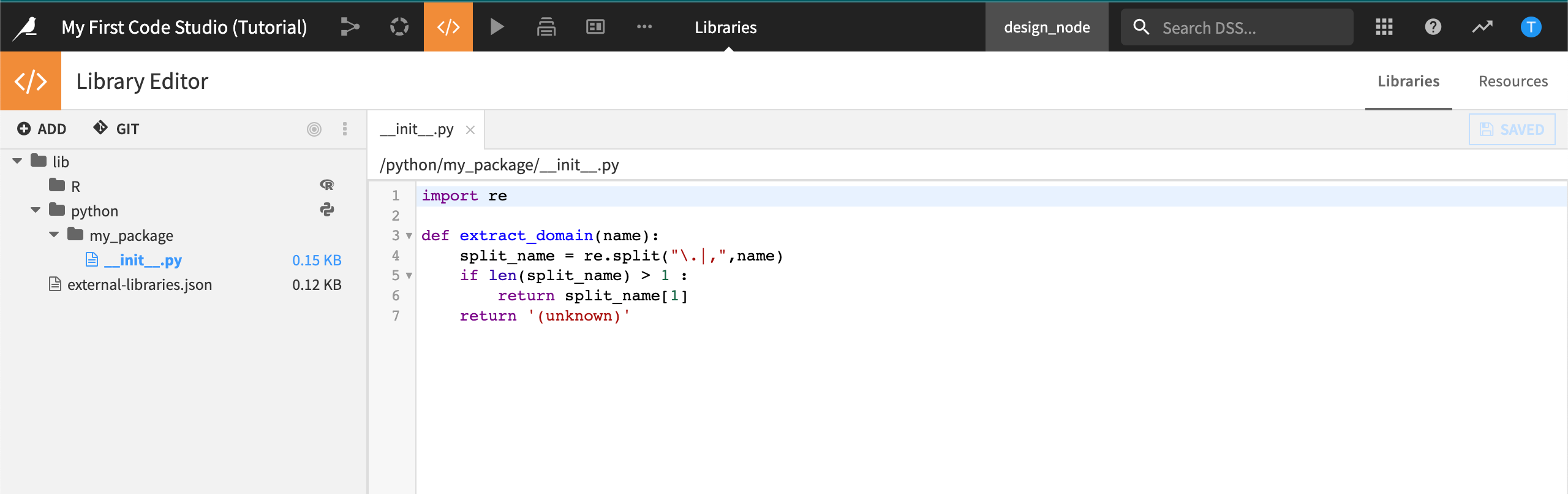Click the 'import re' code line
The width and height of the screenshot is (1568, 494).
click(464, 196)
